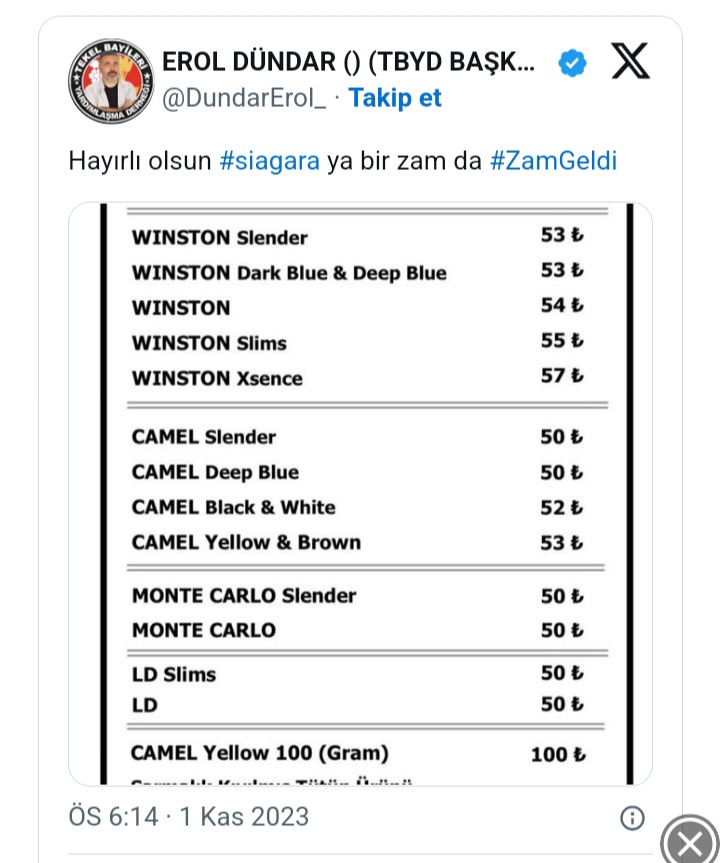Click the CAMEL Yellow & Brown row

click(358, 543)
